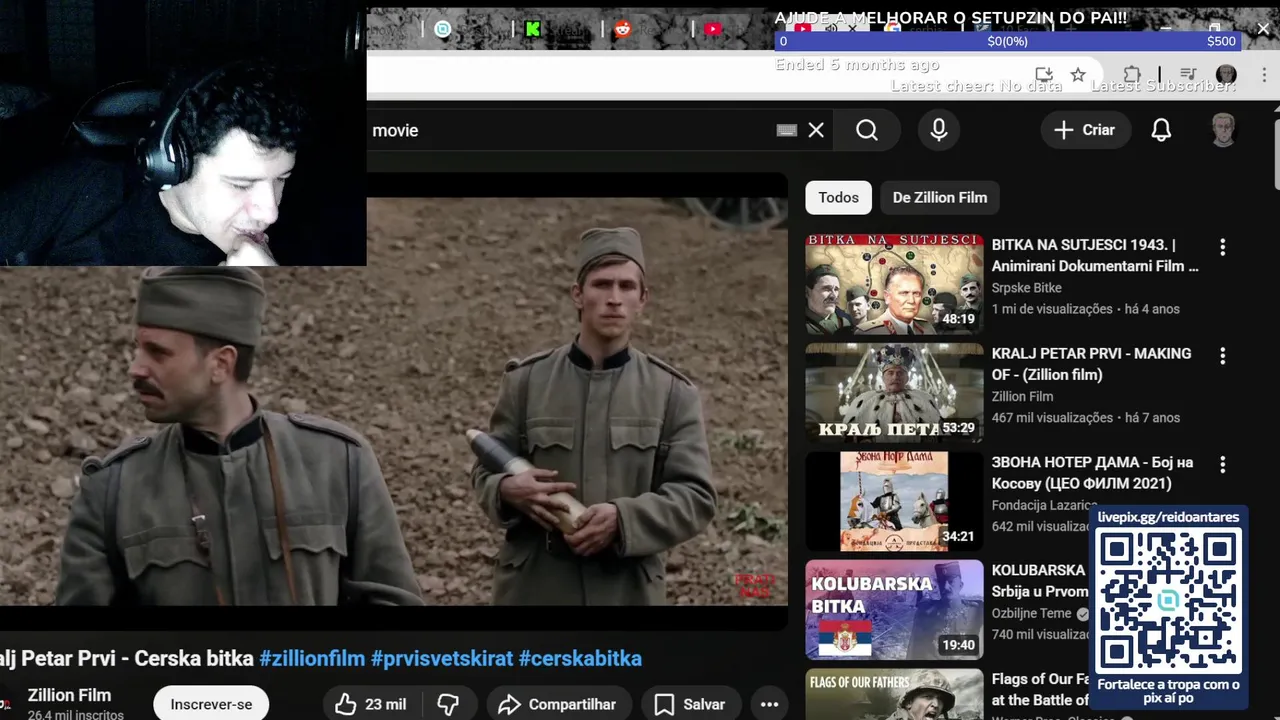Open the KRALJ PETAR PRVI - MAKING OF title
This screenshot has width=1280, height=720.
[x=1092, y=364]
